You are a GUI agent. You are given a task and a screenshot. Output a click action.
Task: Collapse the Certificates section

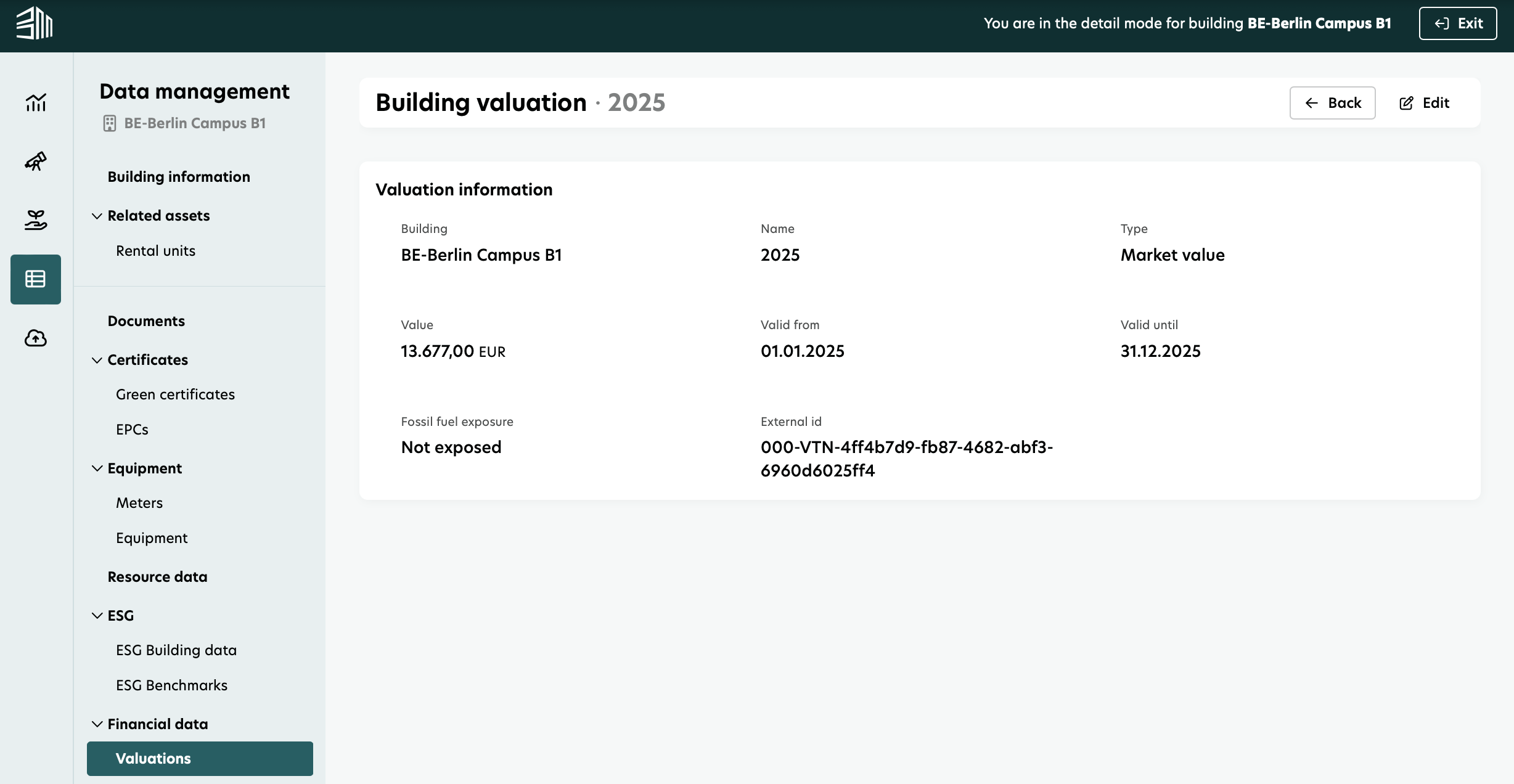(97, 360)
